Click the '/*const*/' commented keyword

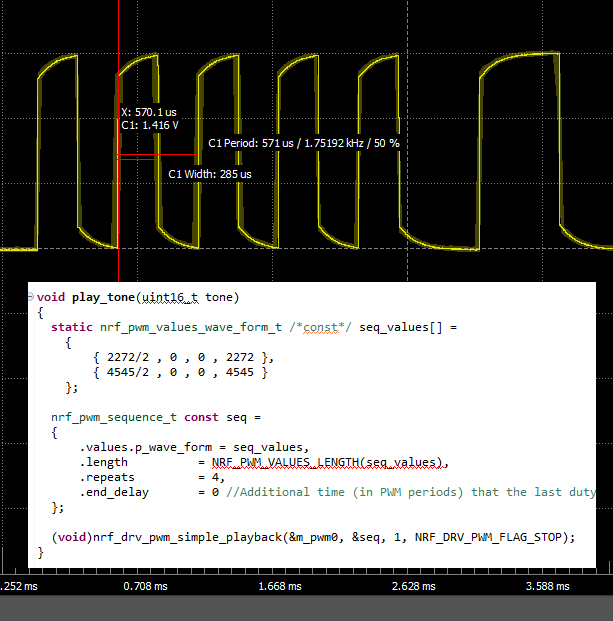coord(320,328)
